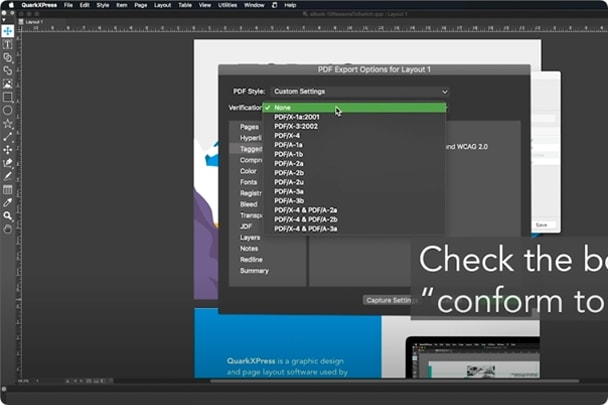Select the Bezier Pen tool
Screen dimensions: 608x405
(x=7, y=163)
